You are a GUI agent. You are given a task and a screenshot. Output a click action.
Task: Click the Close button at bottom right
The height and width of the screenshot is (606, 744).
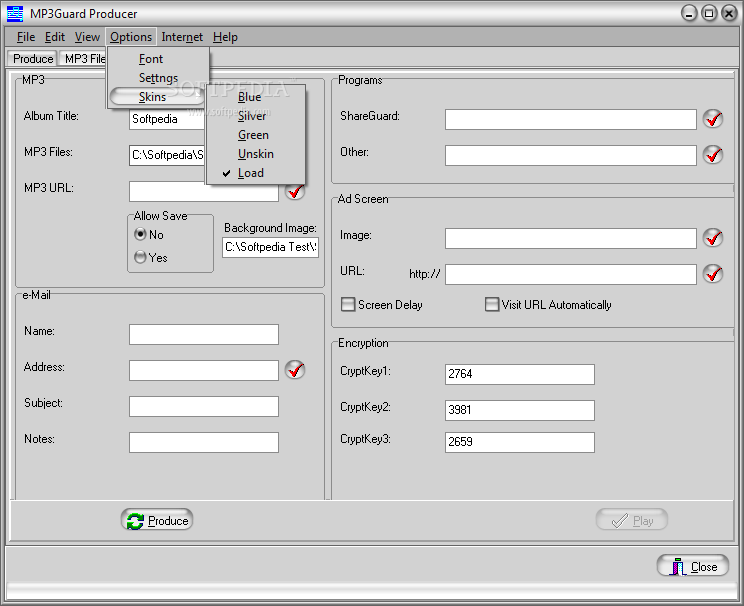[x=693, y=566]
